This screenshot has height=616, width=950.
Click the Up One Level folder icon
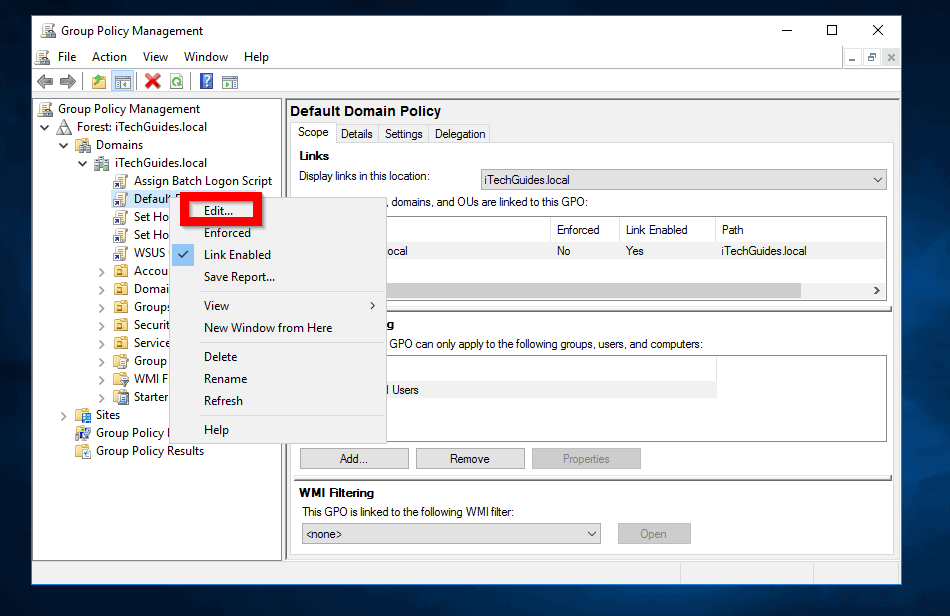click(99, 82)
